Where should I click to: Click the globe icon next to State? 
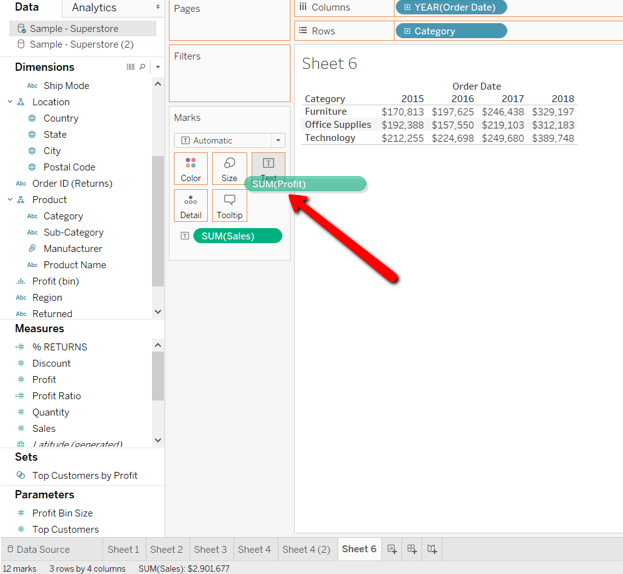point(32,134)
